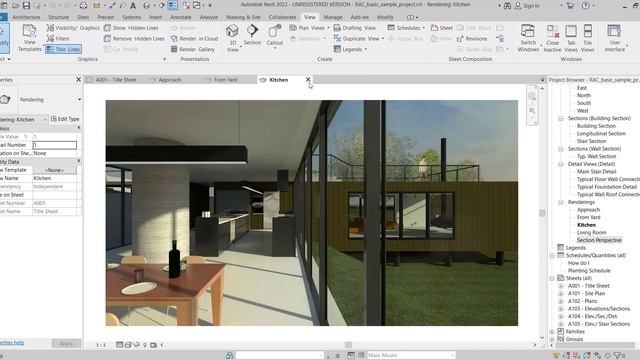Click Tile Views button

coord(587,38)
